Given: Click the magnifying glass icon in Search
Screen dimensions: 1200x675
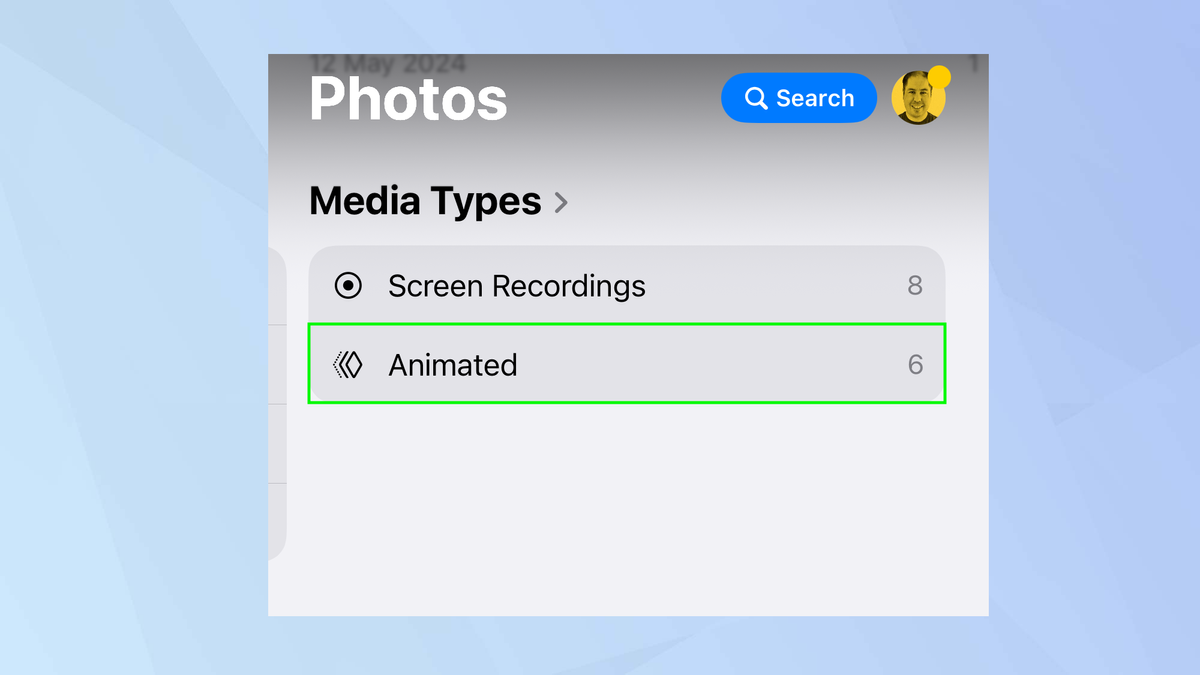Looking at the screenshot, I should (x=756, y=98).
